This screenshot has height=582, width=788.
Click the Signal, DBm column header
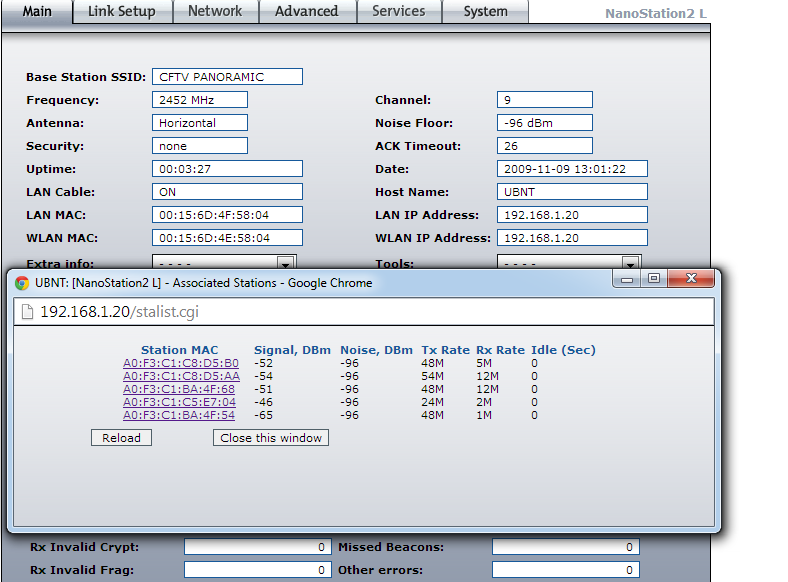tap(292, 350)
